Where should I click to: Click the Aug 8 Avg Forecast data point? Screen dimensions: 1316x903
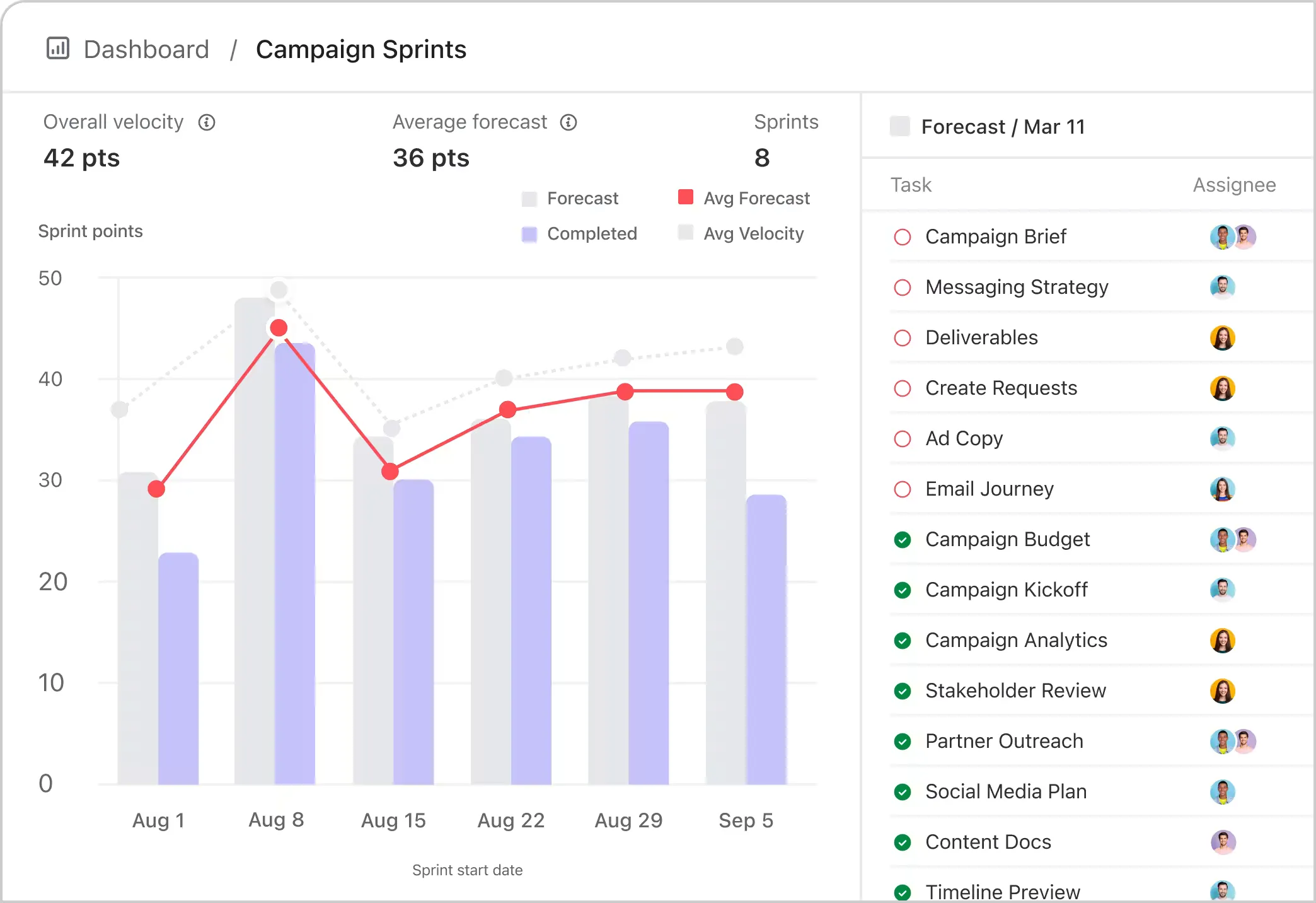click(279, 328)
